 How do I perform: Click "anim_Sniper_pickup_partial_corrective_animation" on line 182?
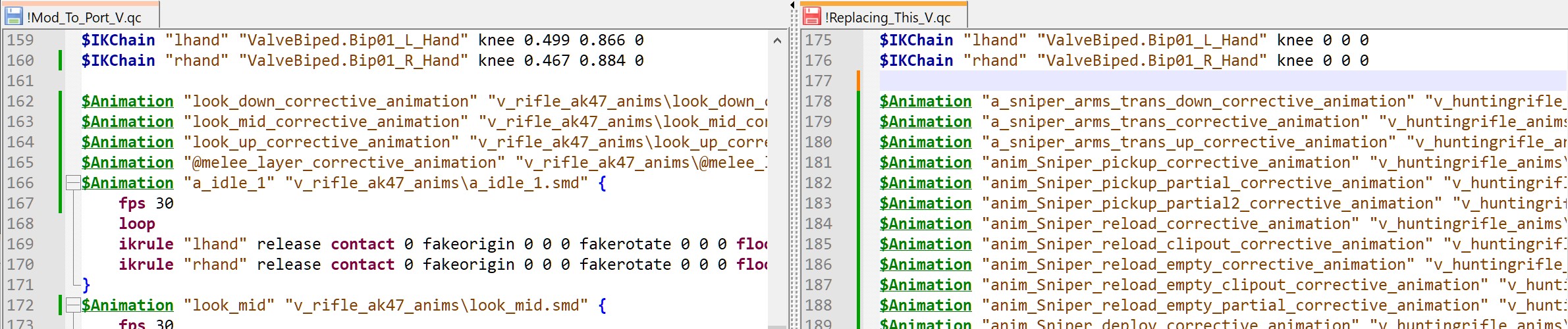tap(1207, 183)
